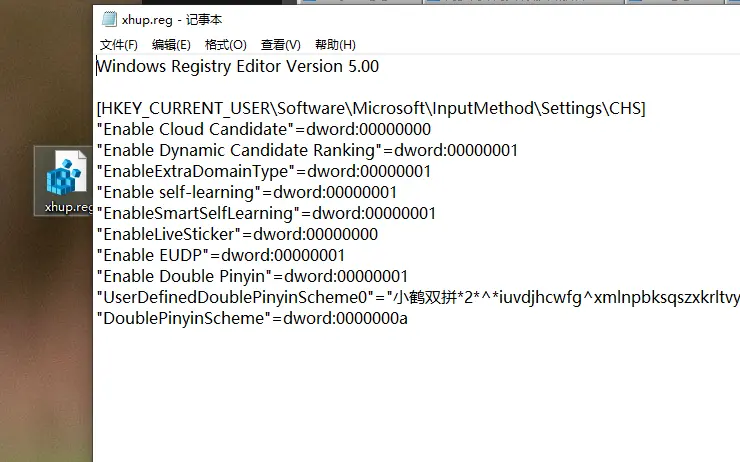Place cursor on DoublePinyinScheme dword line

tap(251, 318)
